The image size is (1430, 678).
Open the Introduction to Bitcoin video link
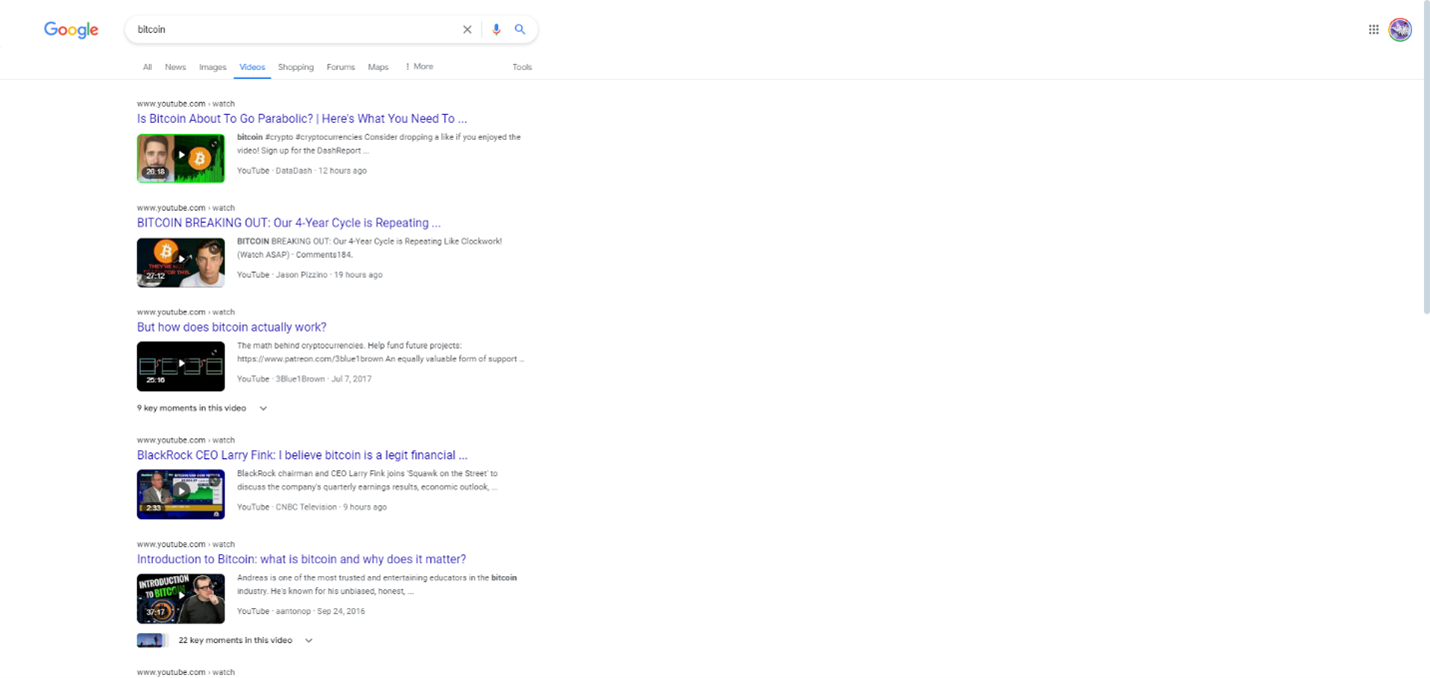coord(301,559)
